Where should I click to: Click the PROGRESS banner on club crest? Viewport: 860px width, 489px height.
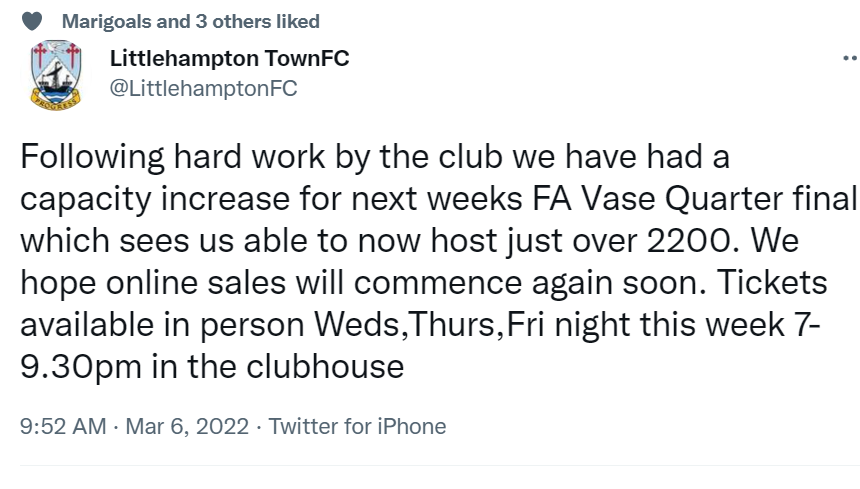[56, 103]
